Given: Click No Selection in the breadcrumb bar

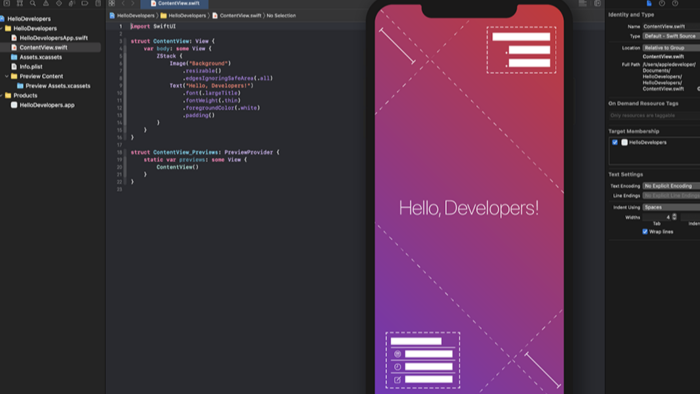Looking at the screenshot, I should [281, 16].
